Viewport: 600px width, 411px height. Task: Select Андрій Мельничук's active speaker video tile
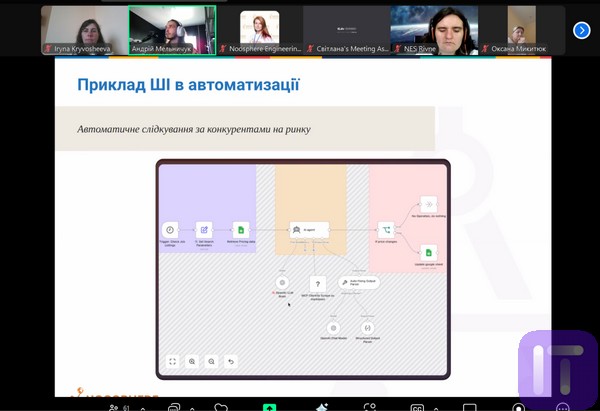tap(172, 30)
